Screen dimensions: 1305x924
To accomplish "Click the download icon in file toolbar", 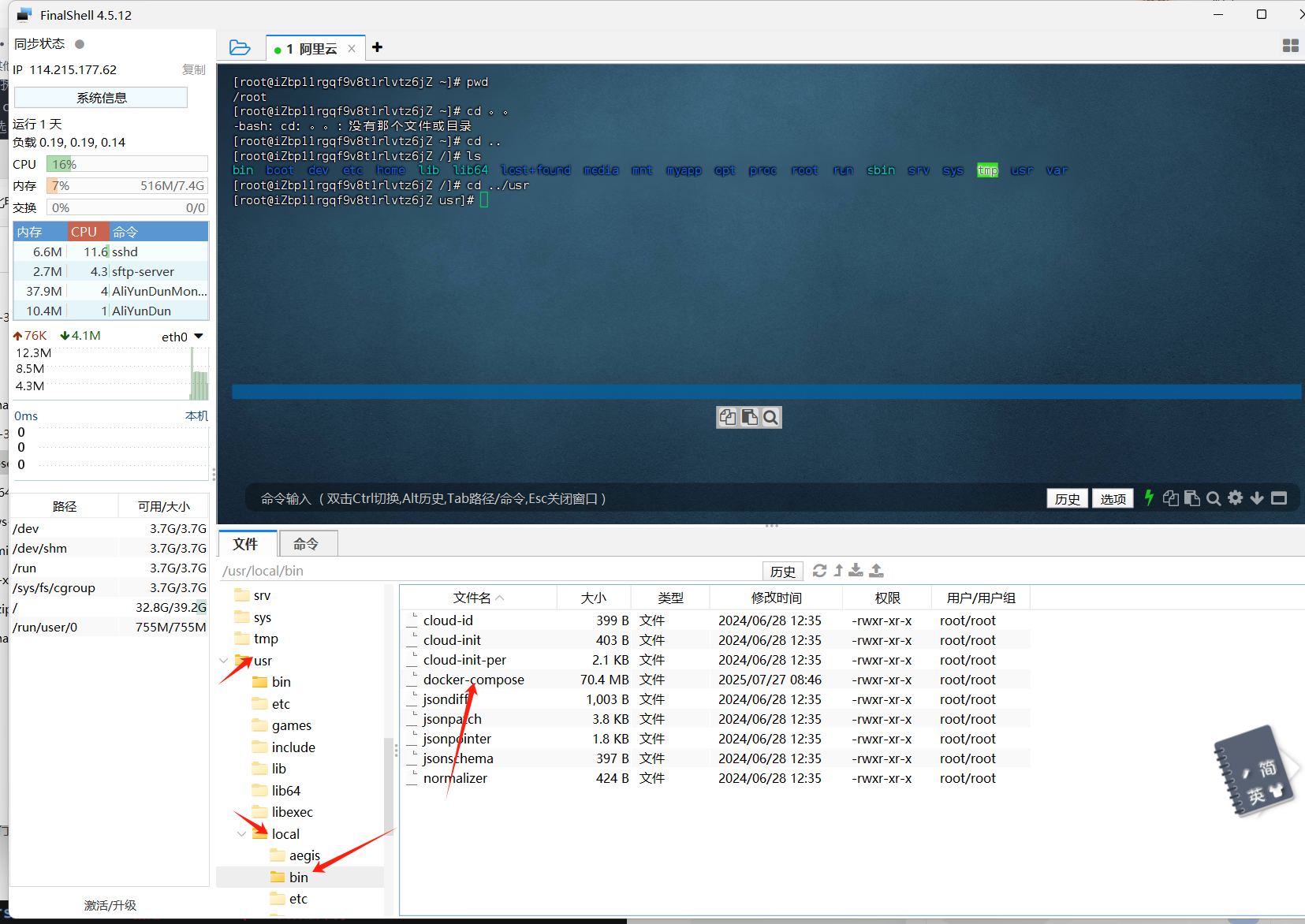I will tap(856, 570).
